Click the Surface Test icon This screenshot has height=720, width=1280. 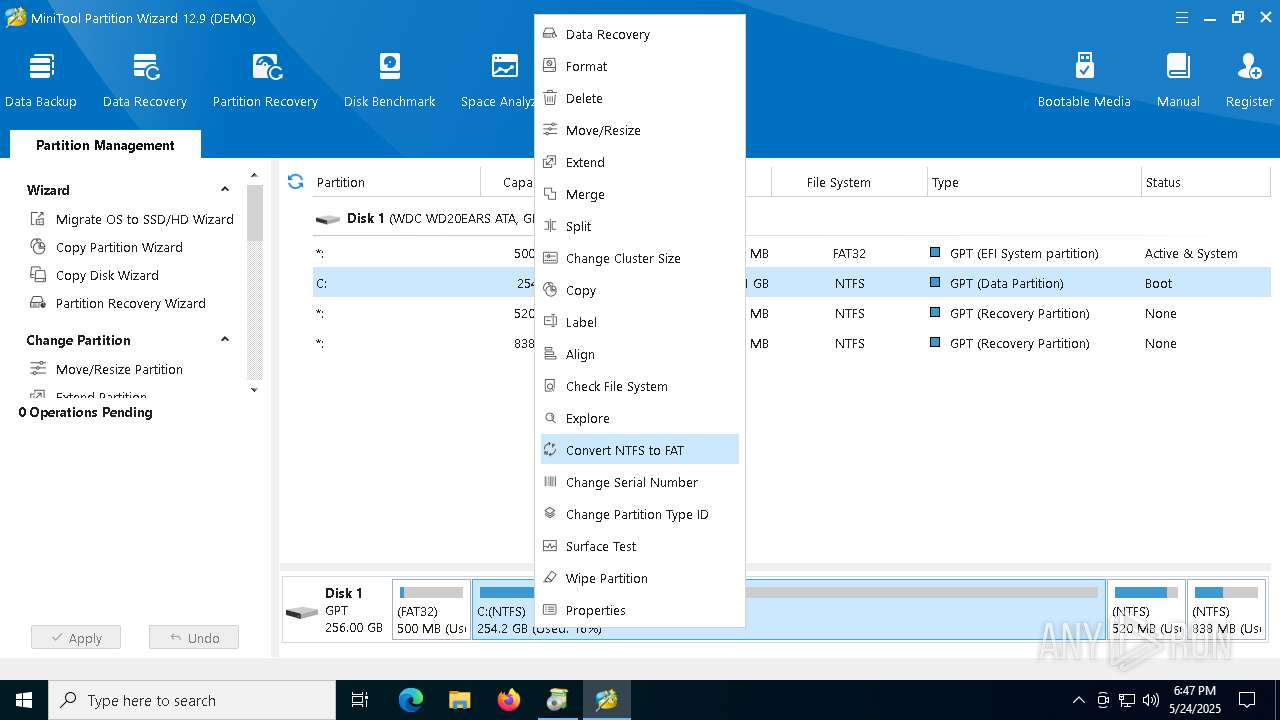[x=549, y=546]
